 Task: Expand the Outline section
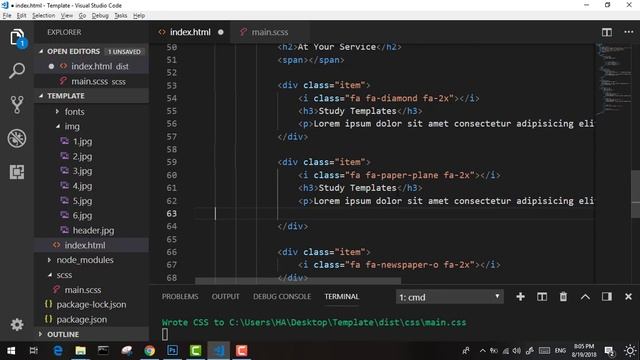[x=92, y=334]
